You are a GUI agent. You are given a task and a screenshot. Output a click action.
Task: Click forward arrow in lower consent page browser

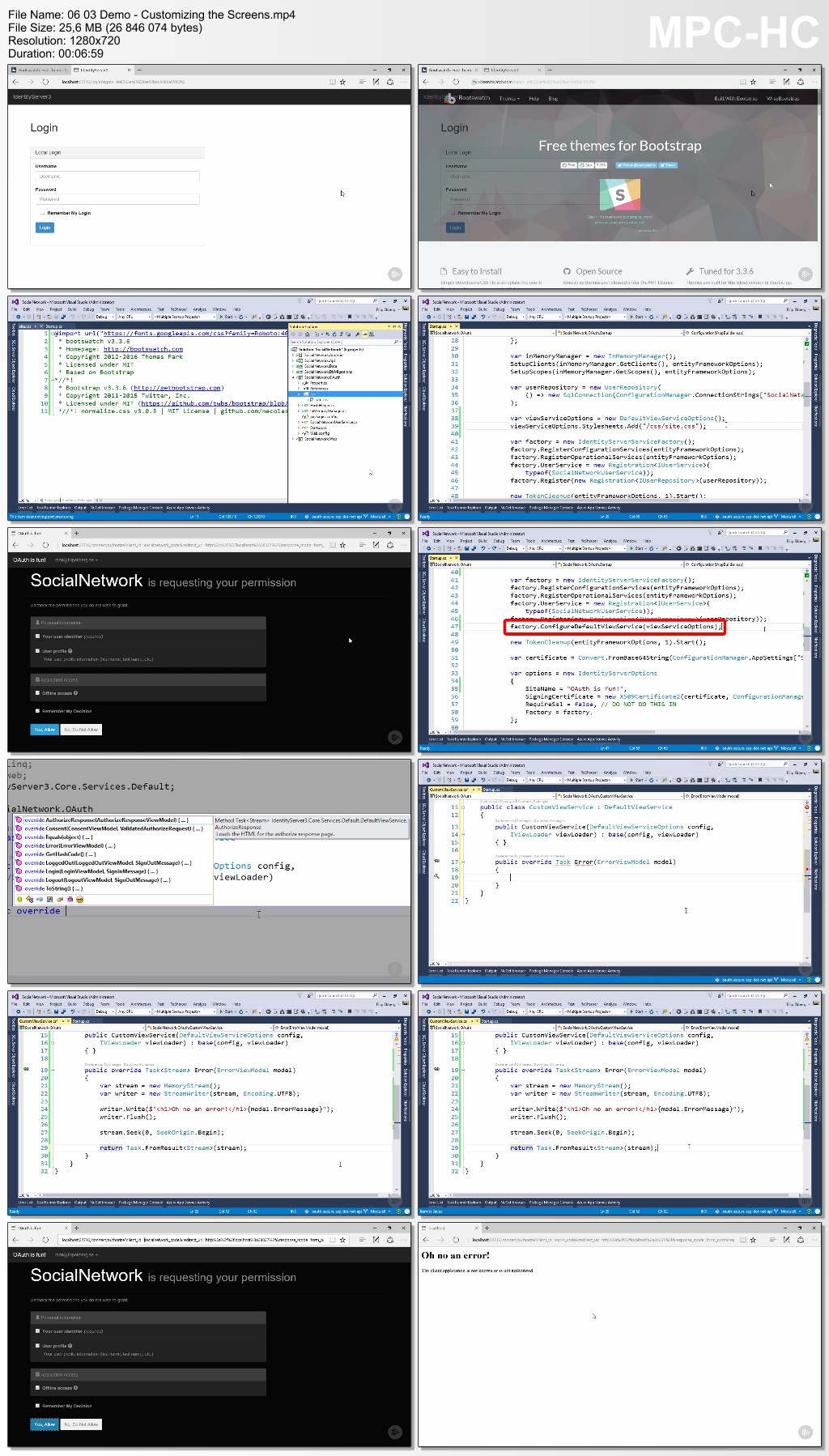click(x=31, y=1240)
